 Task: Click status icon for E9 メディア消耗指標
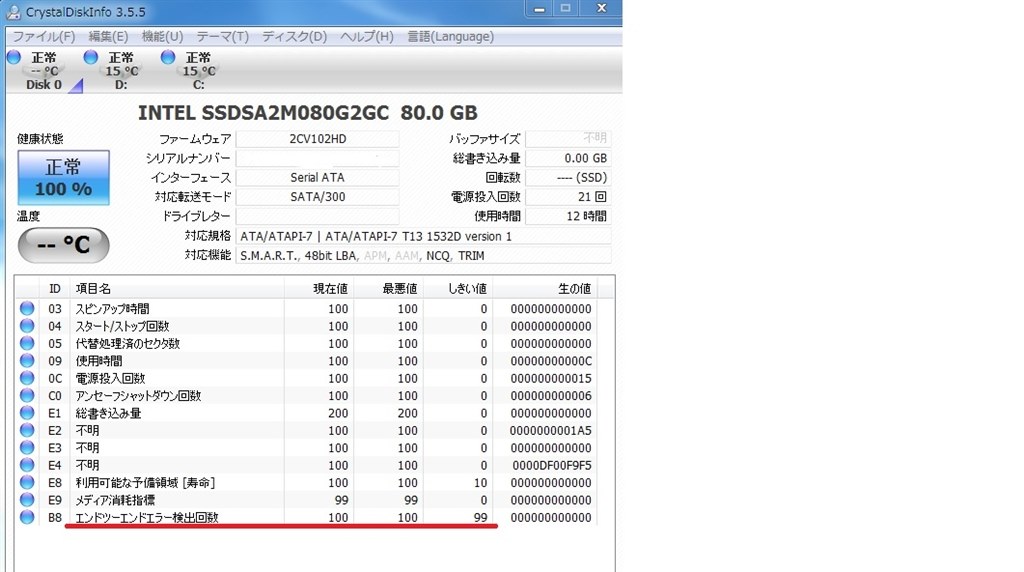(27, 500)
